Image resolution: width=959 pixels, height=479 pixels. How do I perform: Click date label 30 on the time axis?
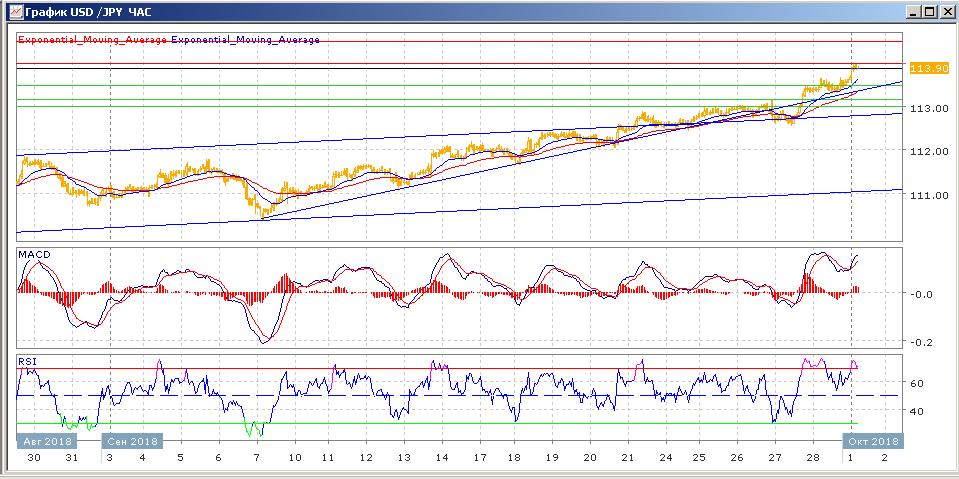[34, 458]
